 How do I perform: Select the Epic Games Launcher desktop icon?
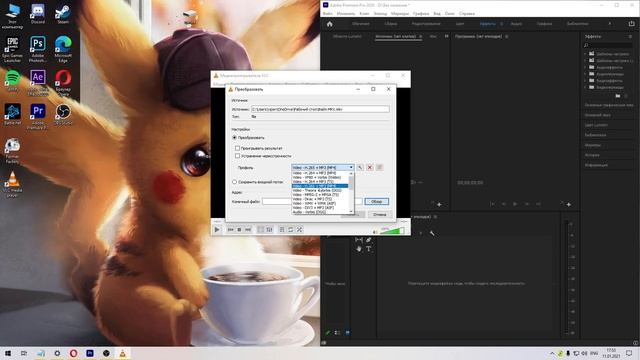(12, 49)
